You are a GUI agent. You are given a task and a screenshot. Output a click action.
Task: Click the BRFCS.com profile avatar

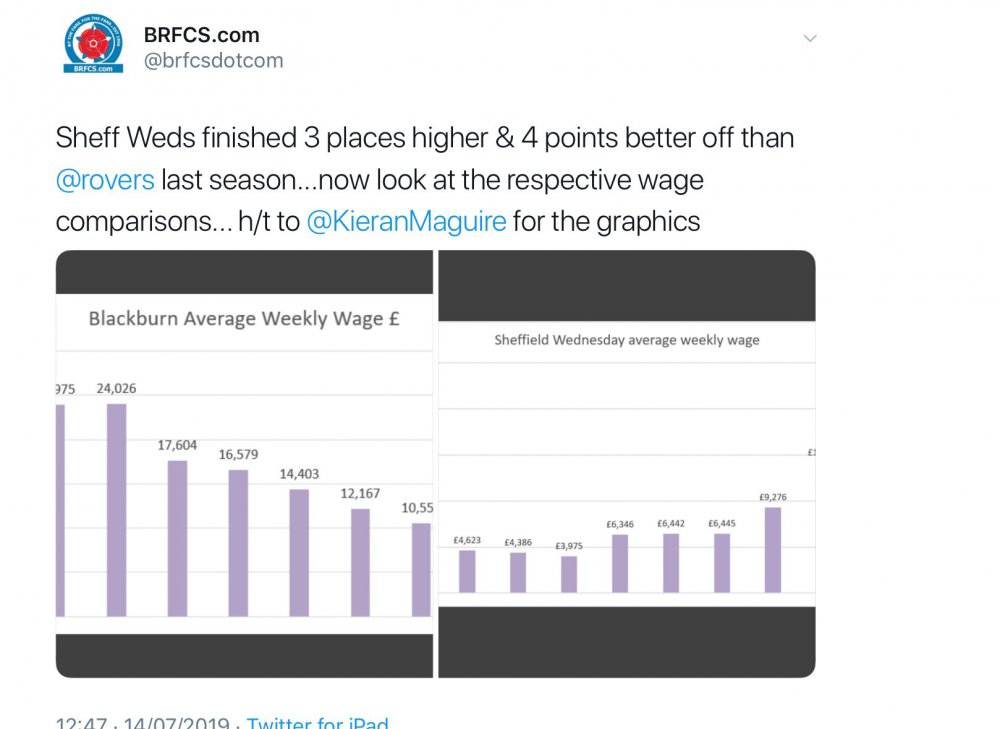[93, 44]
